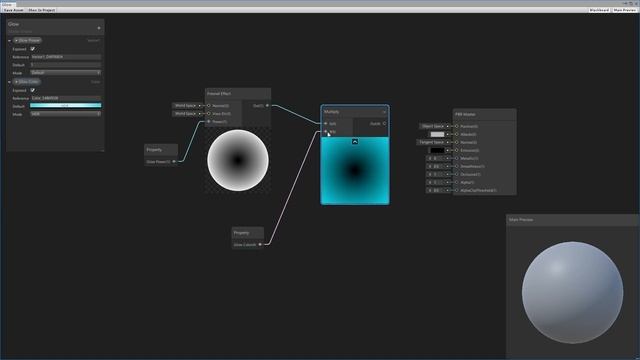Open the Glow Power Mode dropdown
The height and width of the screenshot is (360, 640).
tap(66, 73)
